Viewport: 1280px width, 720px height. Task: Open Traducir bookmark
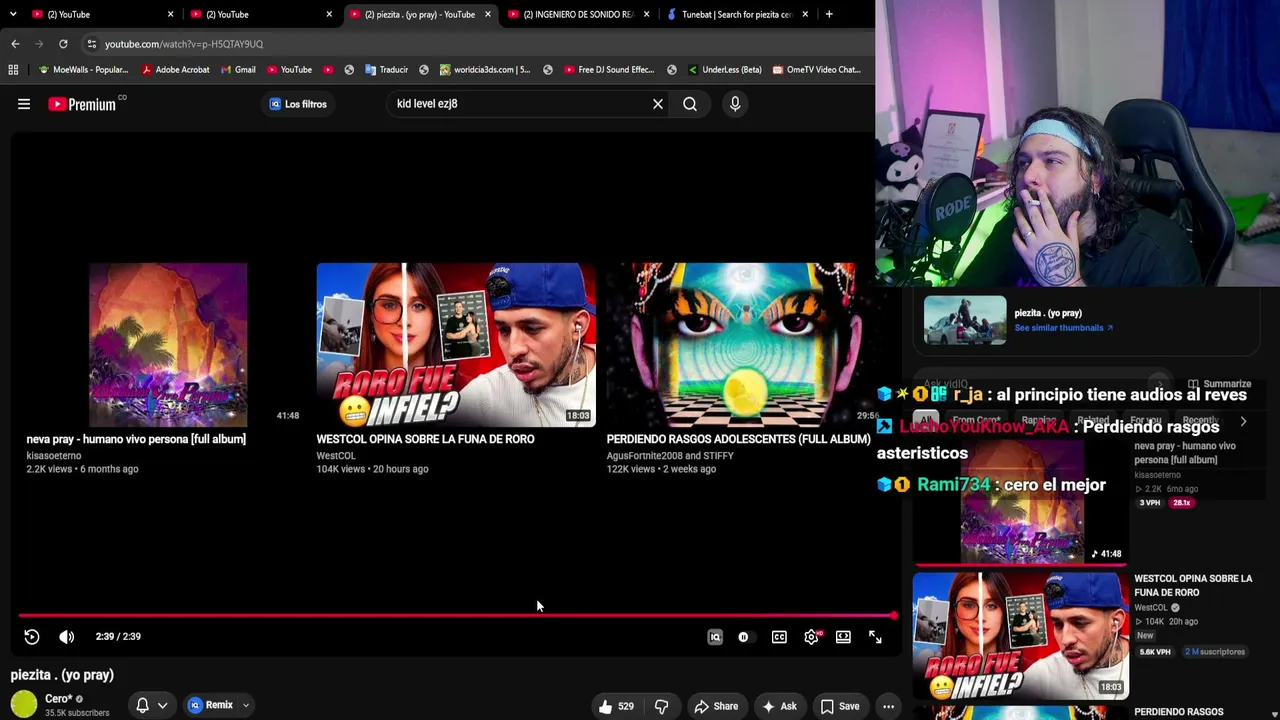tap(387, 70)
